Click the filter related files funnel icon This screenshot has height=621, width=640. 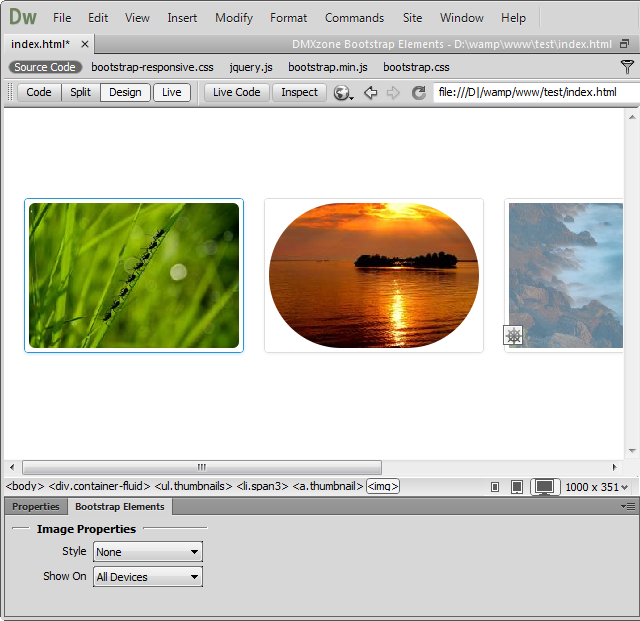click(x=627, y=67)
